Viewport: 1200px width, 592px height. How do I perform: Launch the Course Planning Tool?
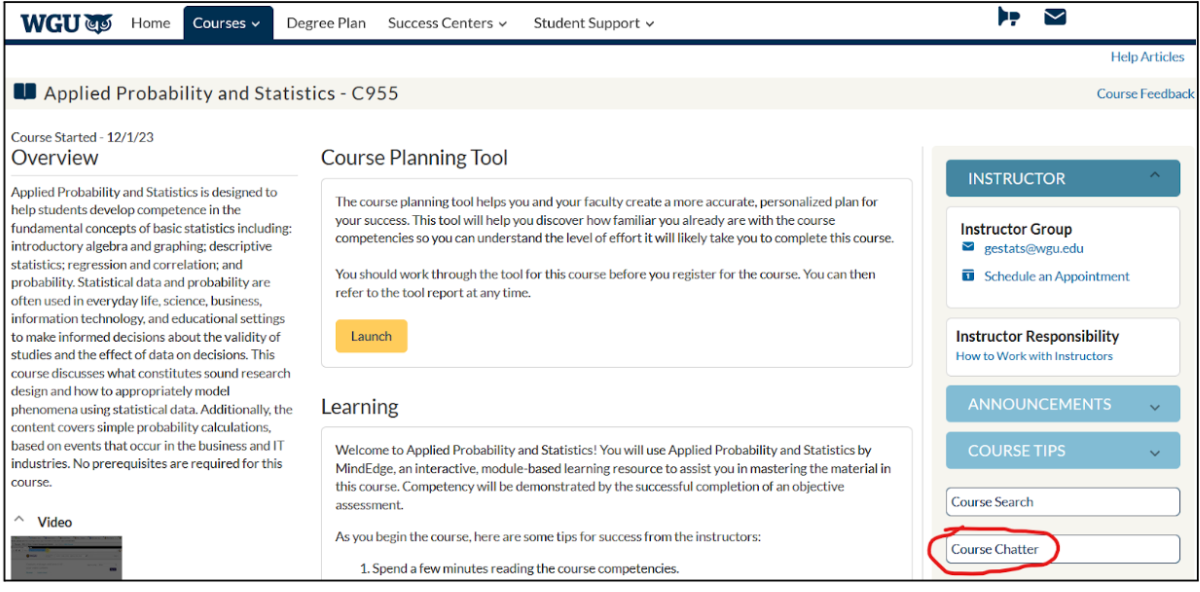tap(371, 336)
